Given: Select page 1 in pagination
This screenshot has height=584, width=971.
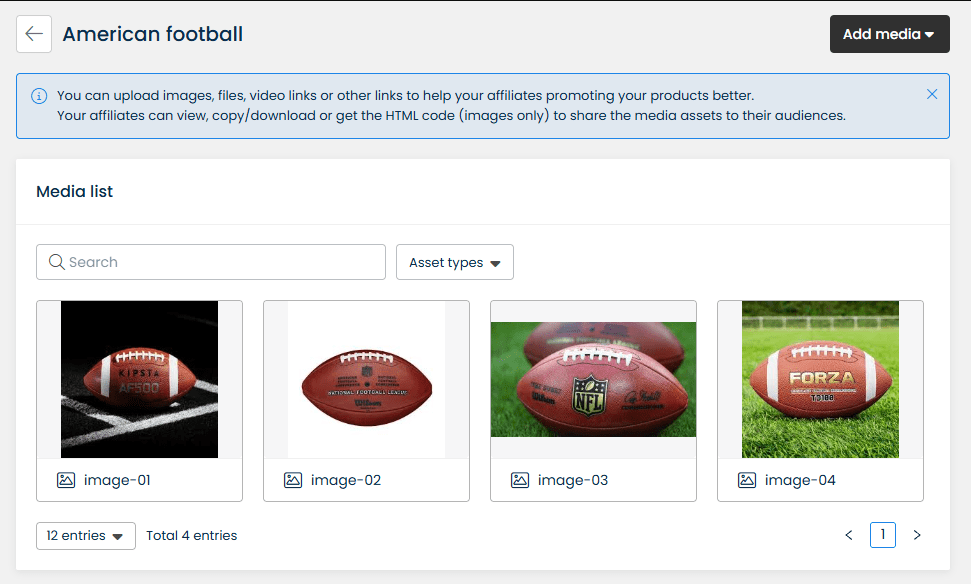Looking at the screenshot, I should click(883, 535).
